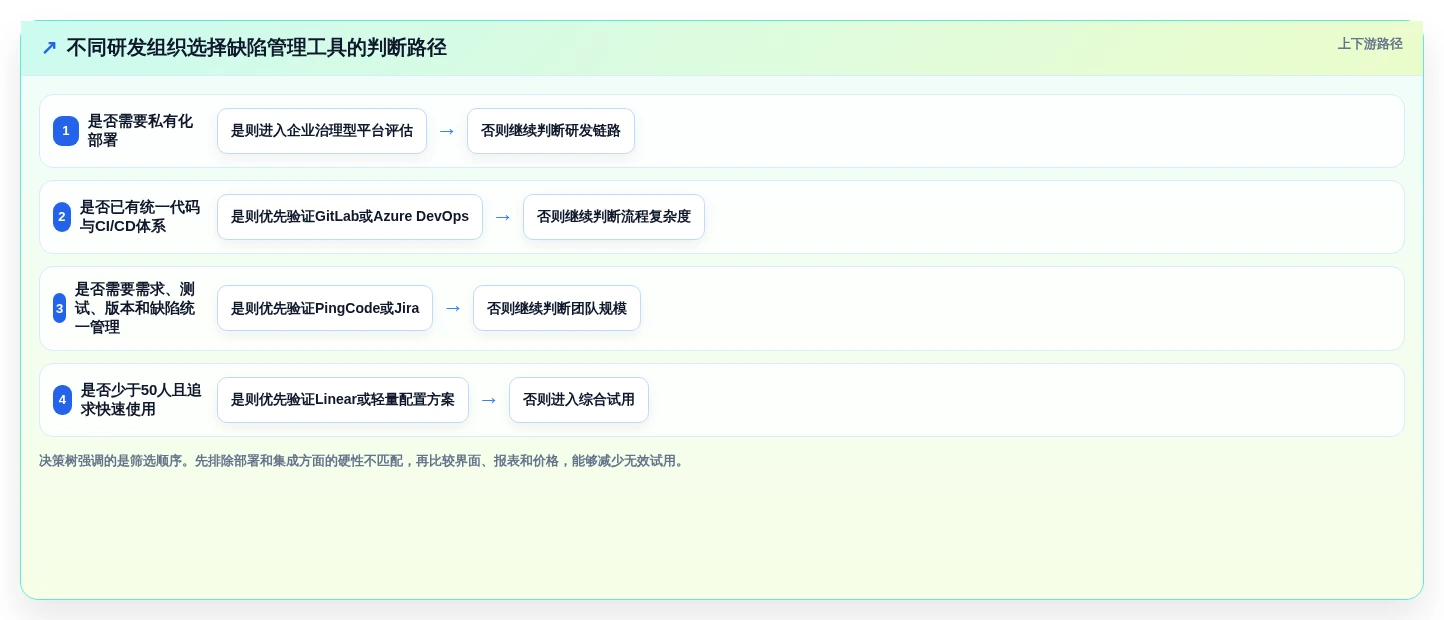
Task: Choose 否则继续判断流程复杂度 option
Action: [614, 217]
